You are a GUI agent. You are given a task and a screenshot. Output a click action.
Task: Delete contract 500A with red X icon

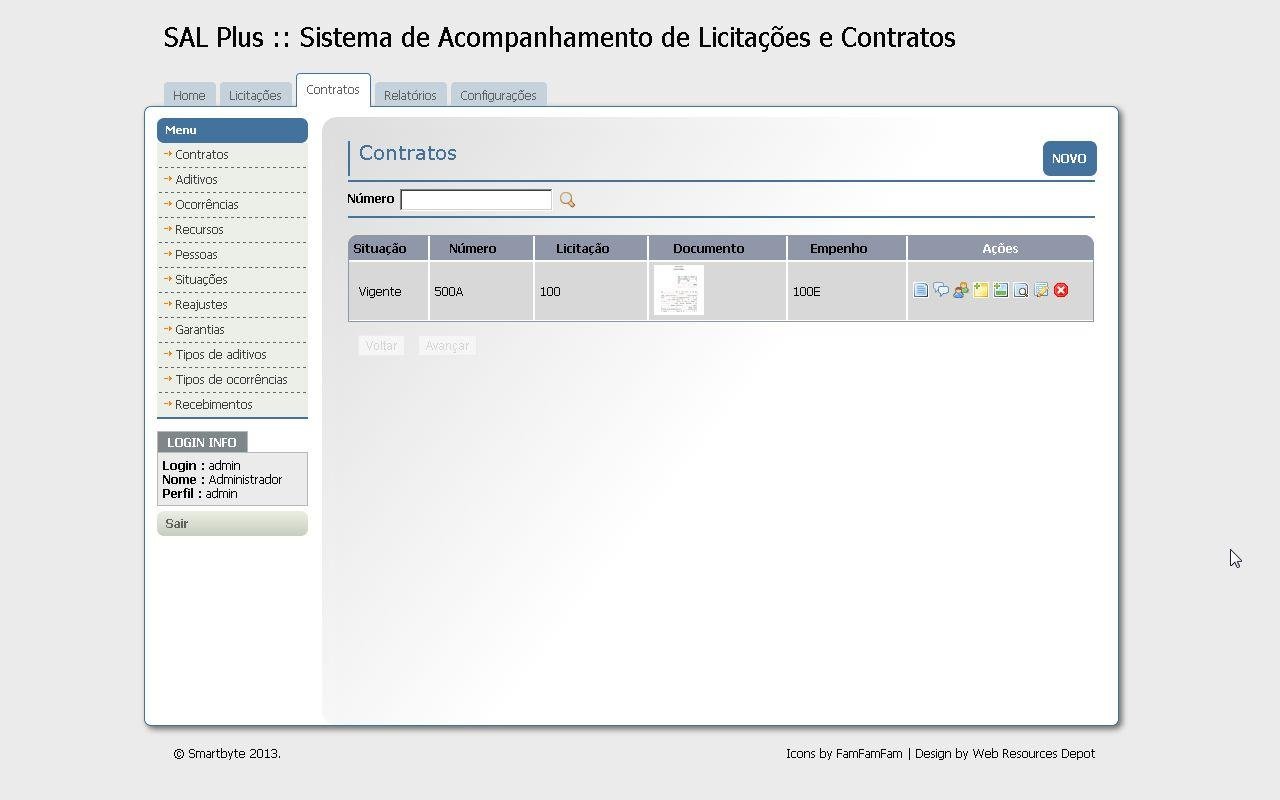(1060, 290)
